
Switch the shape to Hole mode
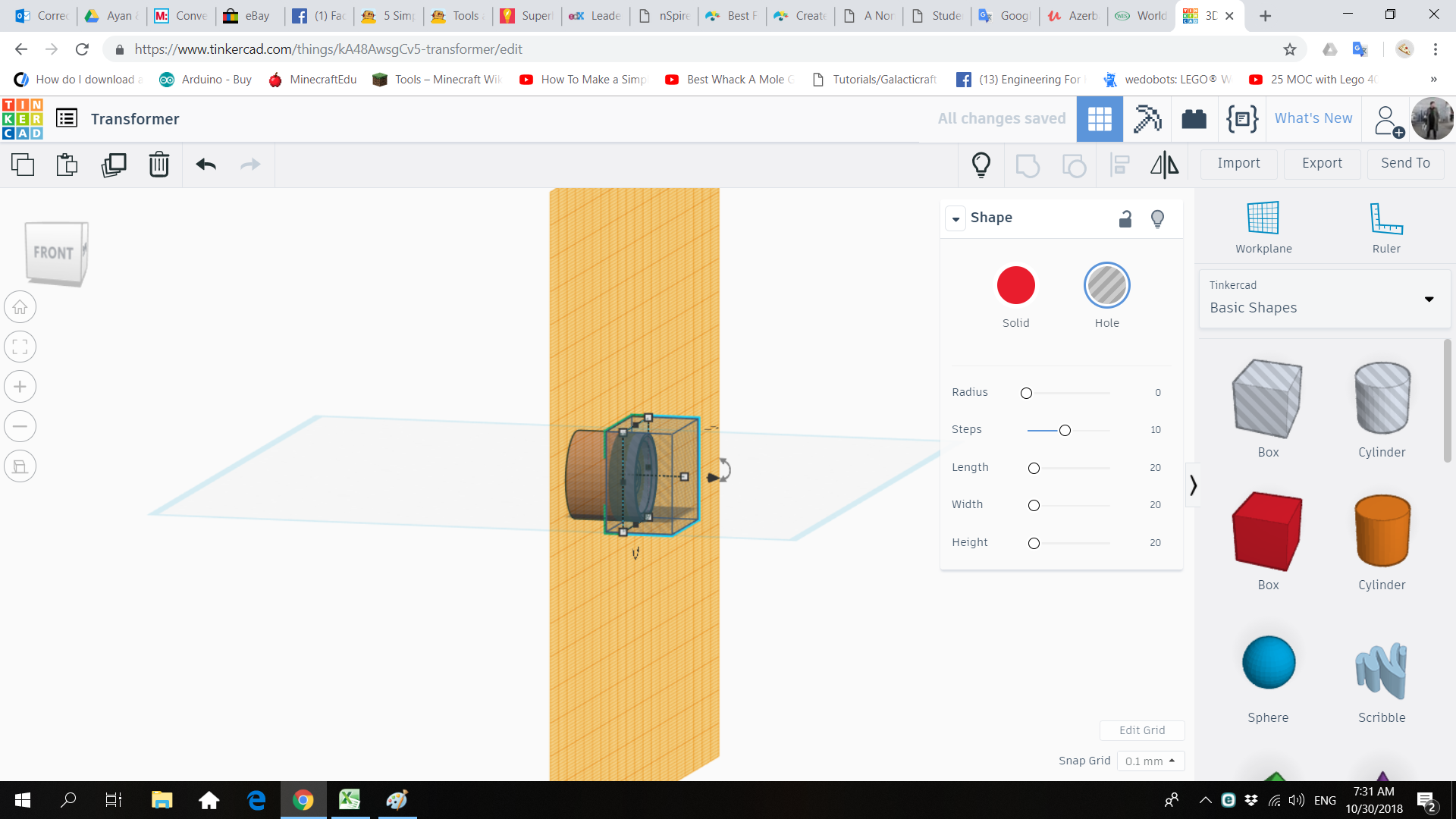(1106, 285)
